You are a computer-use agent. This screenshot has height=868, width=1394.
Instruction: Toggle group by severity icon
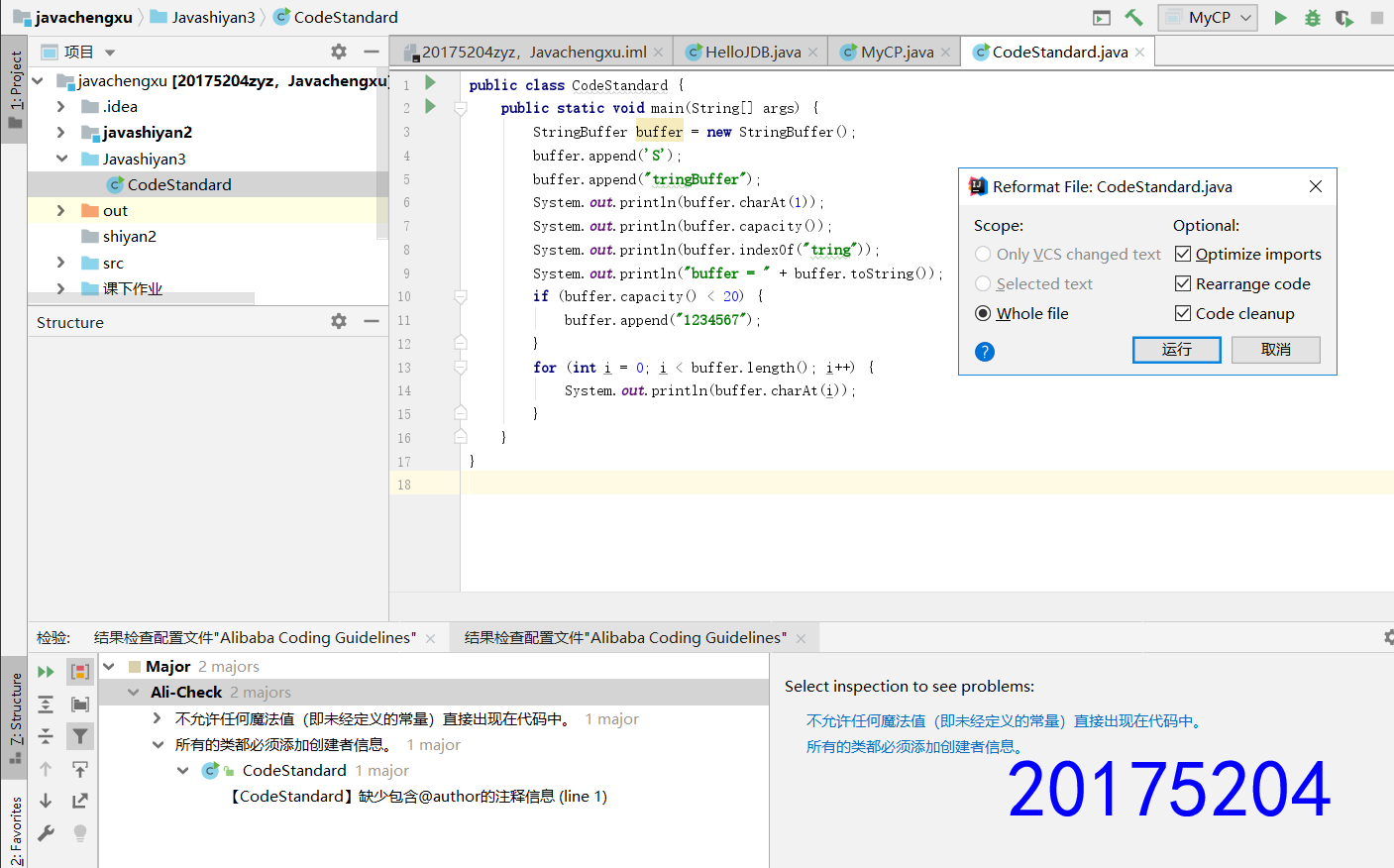(80, 672)
